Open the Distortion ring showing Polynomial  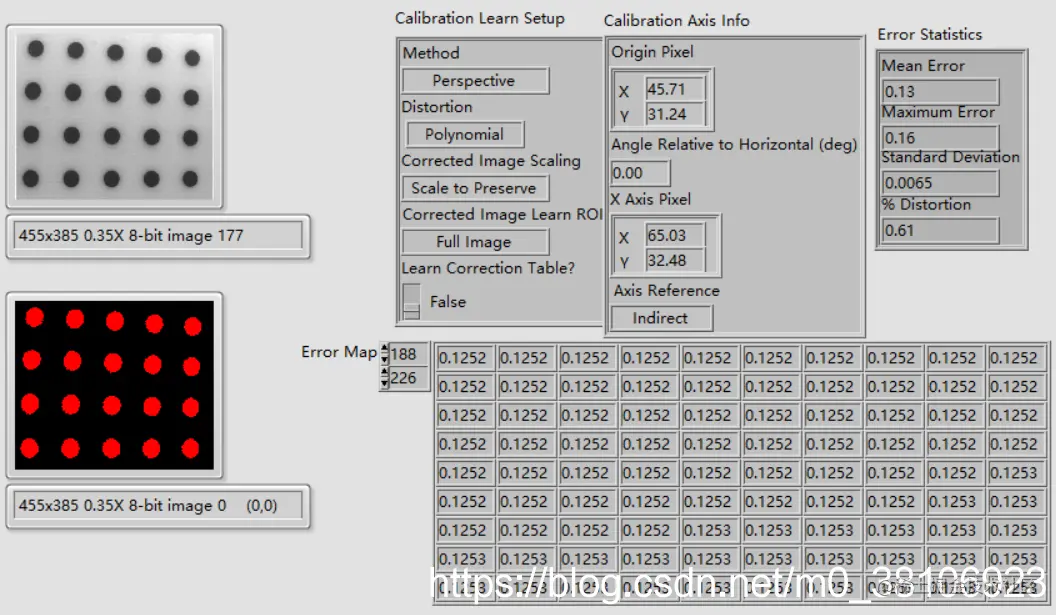tap(465, 134)
